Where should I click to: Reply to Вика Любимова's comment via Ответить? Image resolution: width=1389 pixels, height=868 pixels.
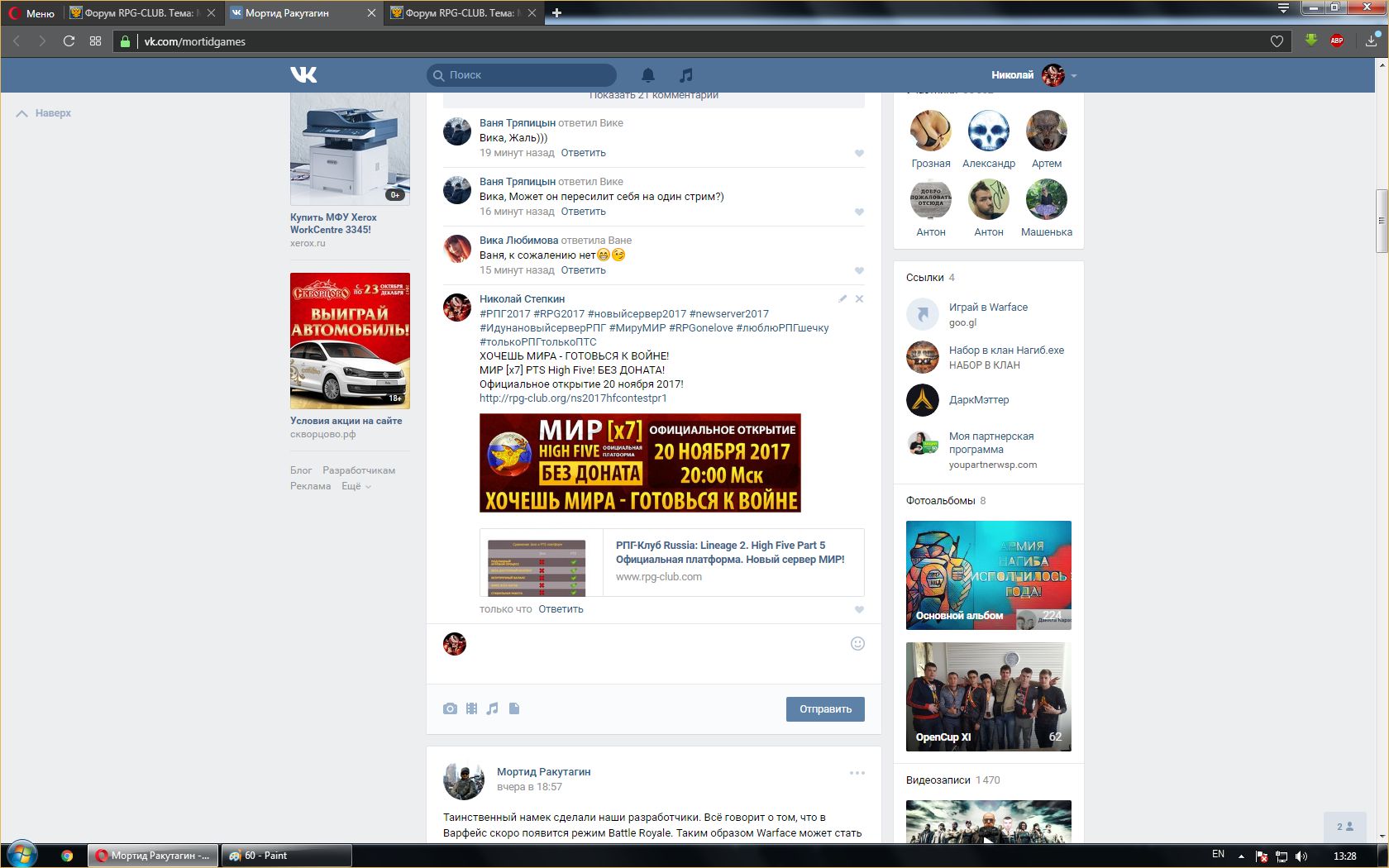coord(583,270)
